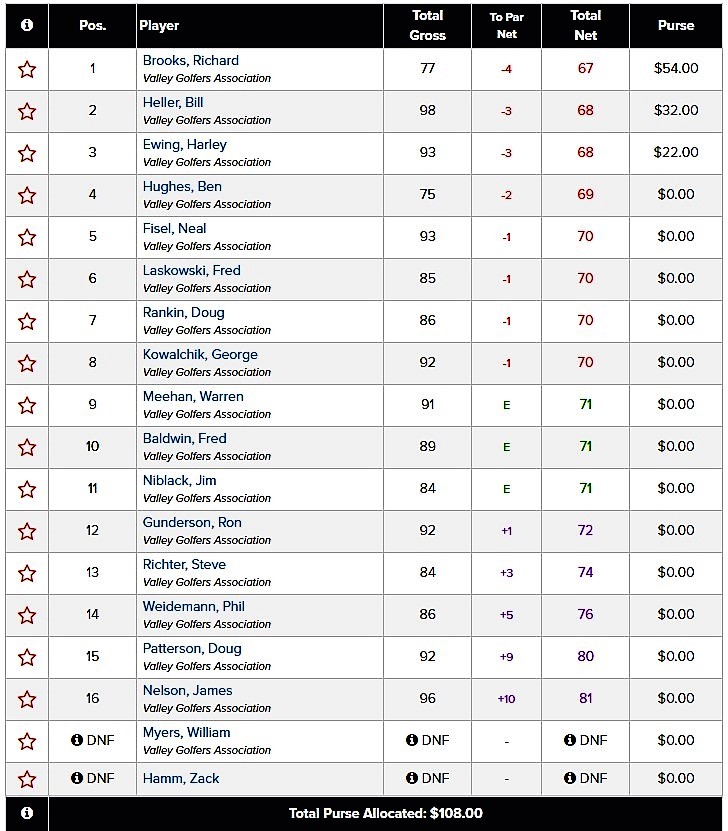
Task: Star Richard Brooks as favorite
Action: click(x=27, y=69)
